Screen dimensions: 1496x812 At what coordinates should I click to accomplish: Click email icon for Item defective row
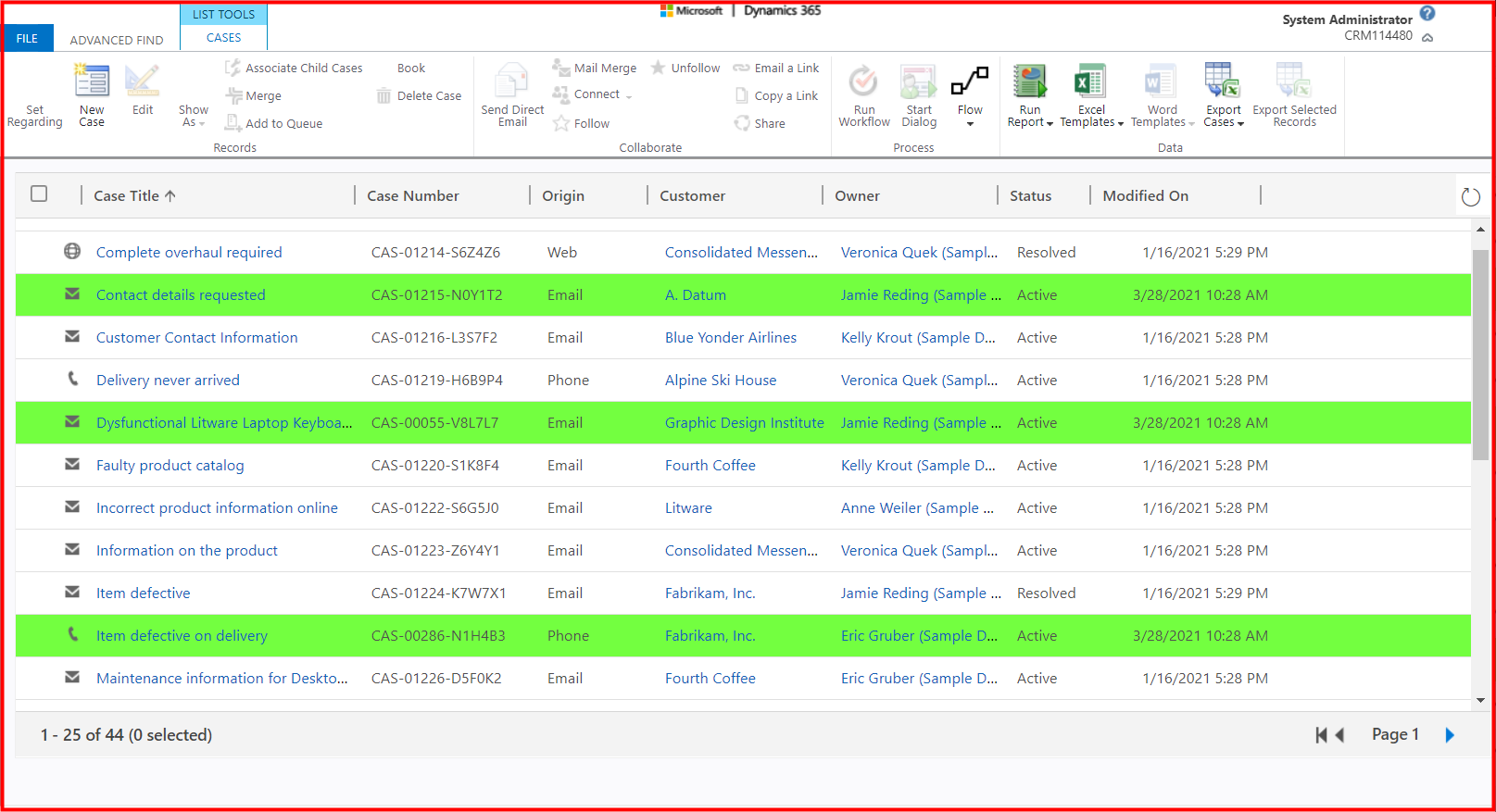coord(71,592)
